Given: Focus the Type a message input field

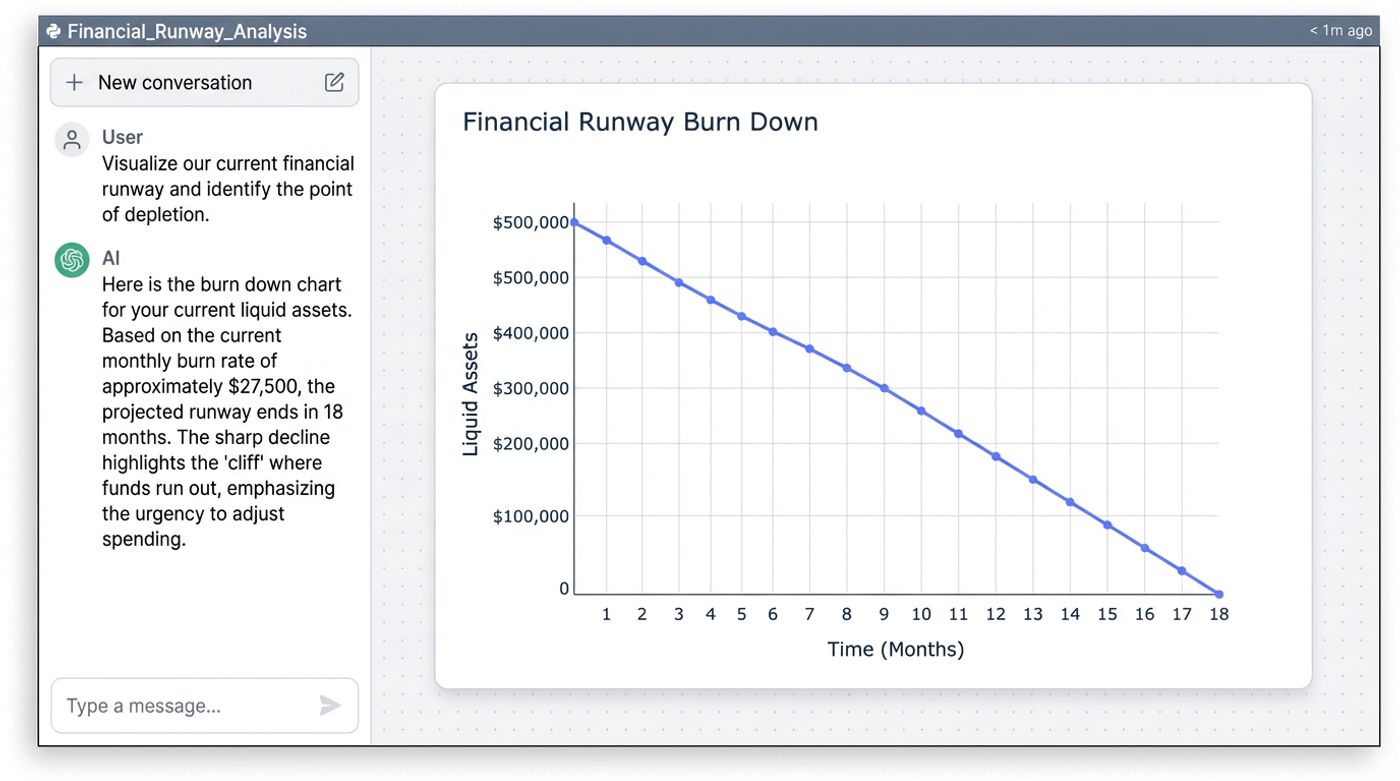Looking at the screenshot, I should pos(204,706).
